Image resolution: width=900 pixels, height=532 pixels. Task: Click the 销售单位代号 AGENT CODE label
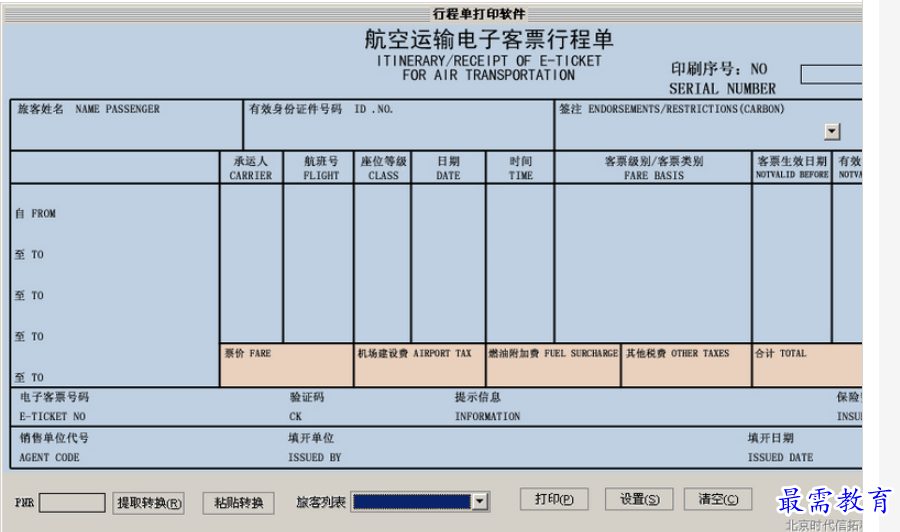point(54,448)
